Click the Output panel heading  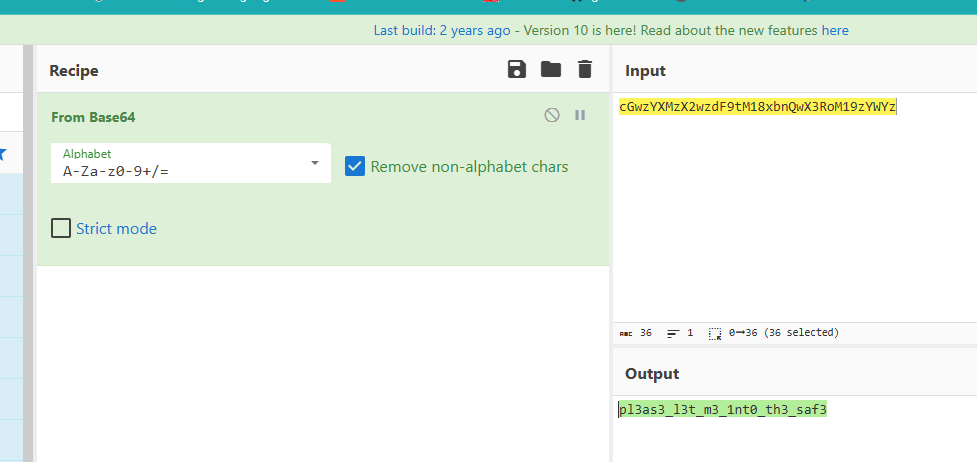coord(652,373)
